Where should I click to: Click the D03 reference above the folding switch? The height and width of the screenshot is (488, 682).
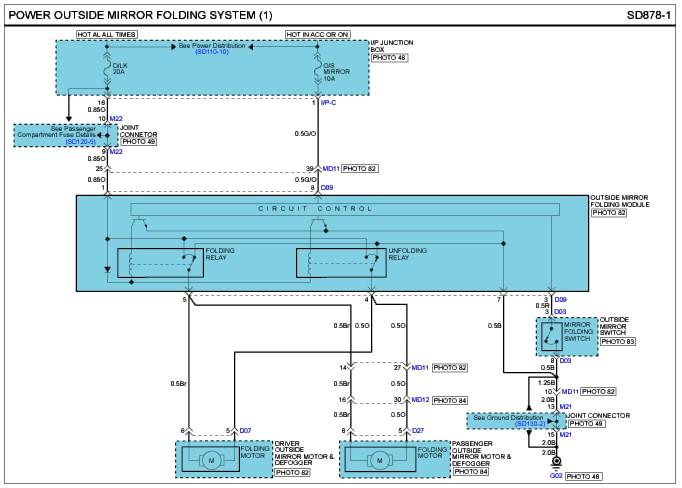(560, 312)
